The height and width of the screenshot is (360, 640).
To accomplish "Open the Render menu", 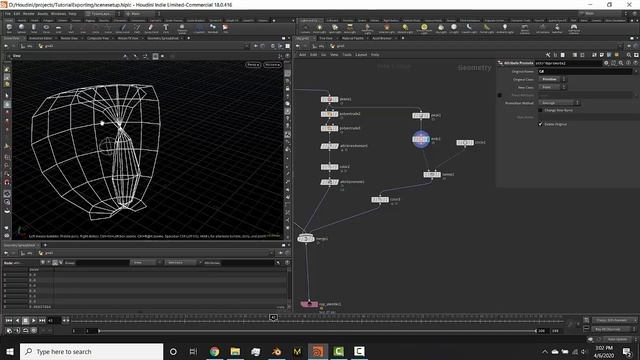I will (x=29, y=14).
